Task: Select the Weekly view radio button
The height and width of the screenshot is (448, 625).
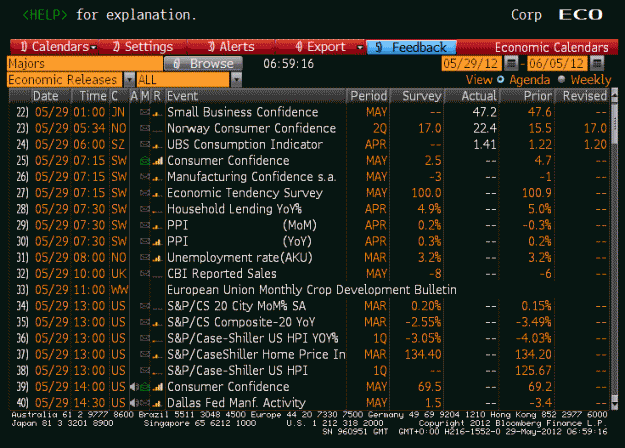Action: pos(562,79)
